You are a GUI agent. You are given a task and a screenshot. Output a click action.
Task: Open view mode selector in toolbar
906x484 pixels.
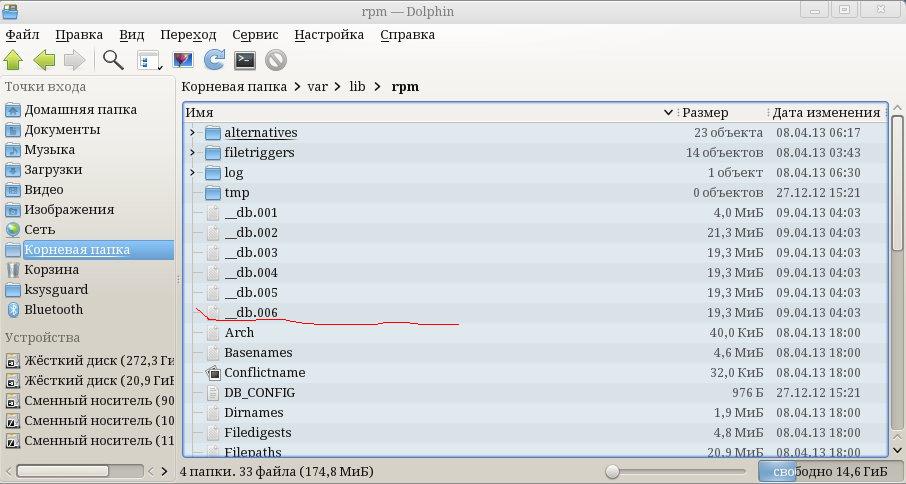click(x=150, y=61)
